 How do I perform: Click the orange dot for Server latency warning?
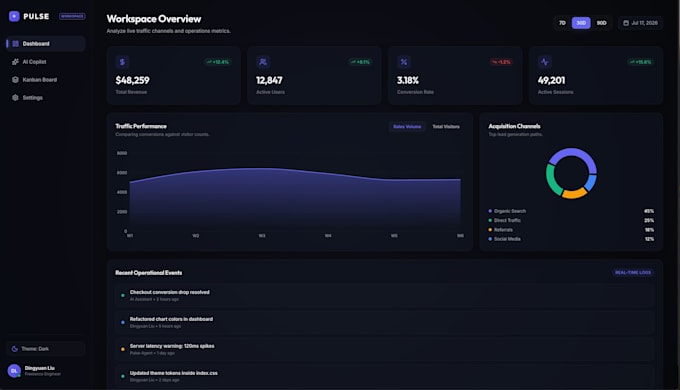coord(123,349)
